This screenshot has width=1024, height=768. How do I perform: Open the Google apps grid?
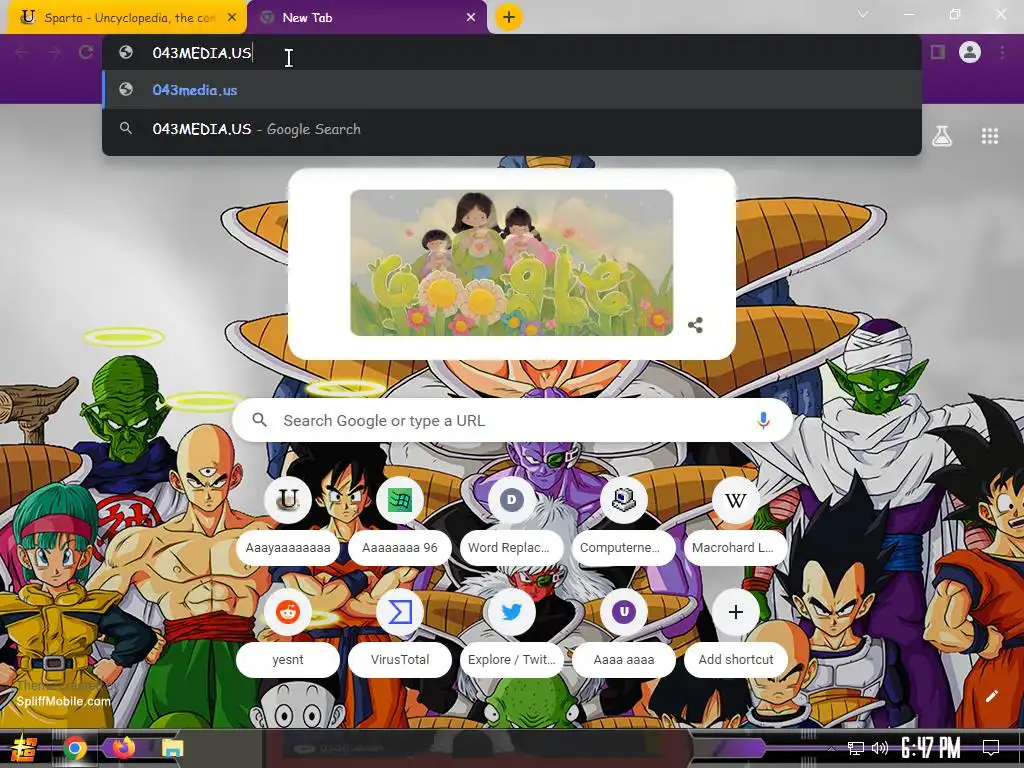989,136
